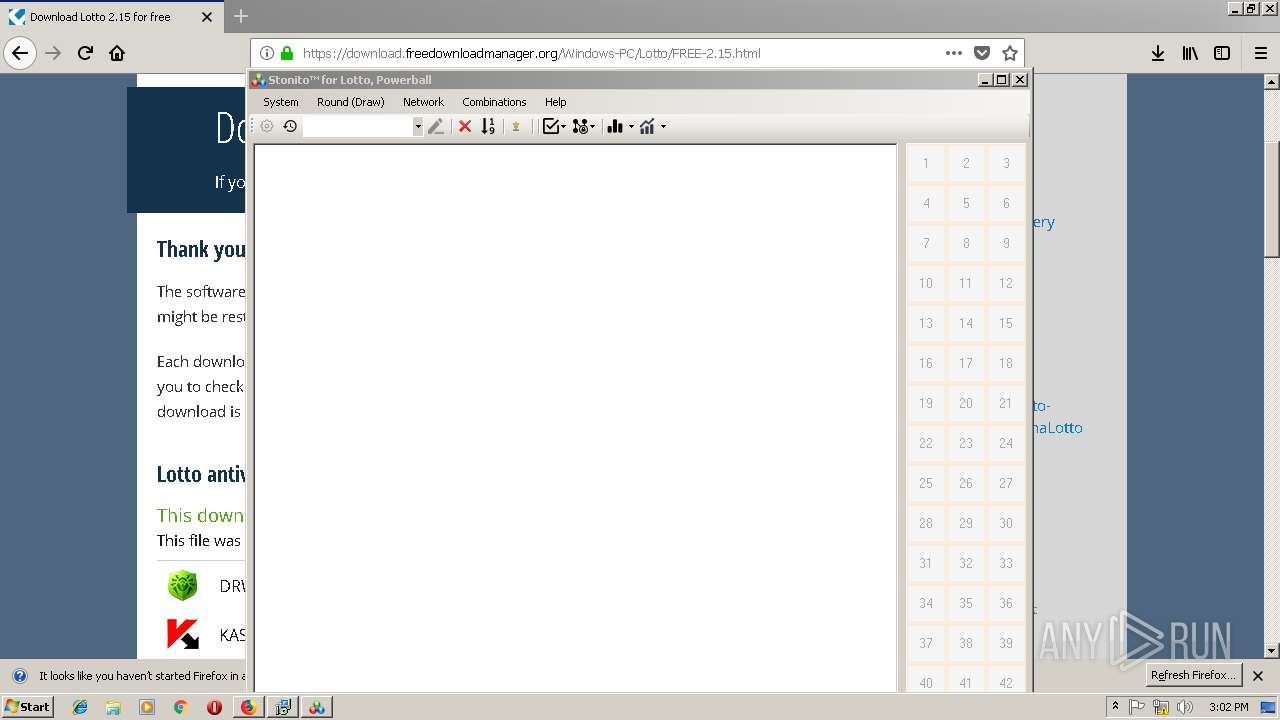Click the Windows Start button
The image size is (1280, 720).
(x=28, y=707)
